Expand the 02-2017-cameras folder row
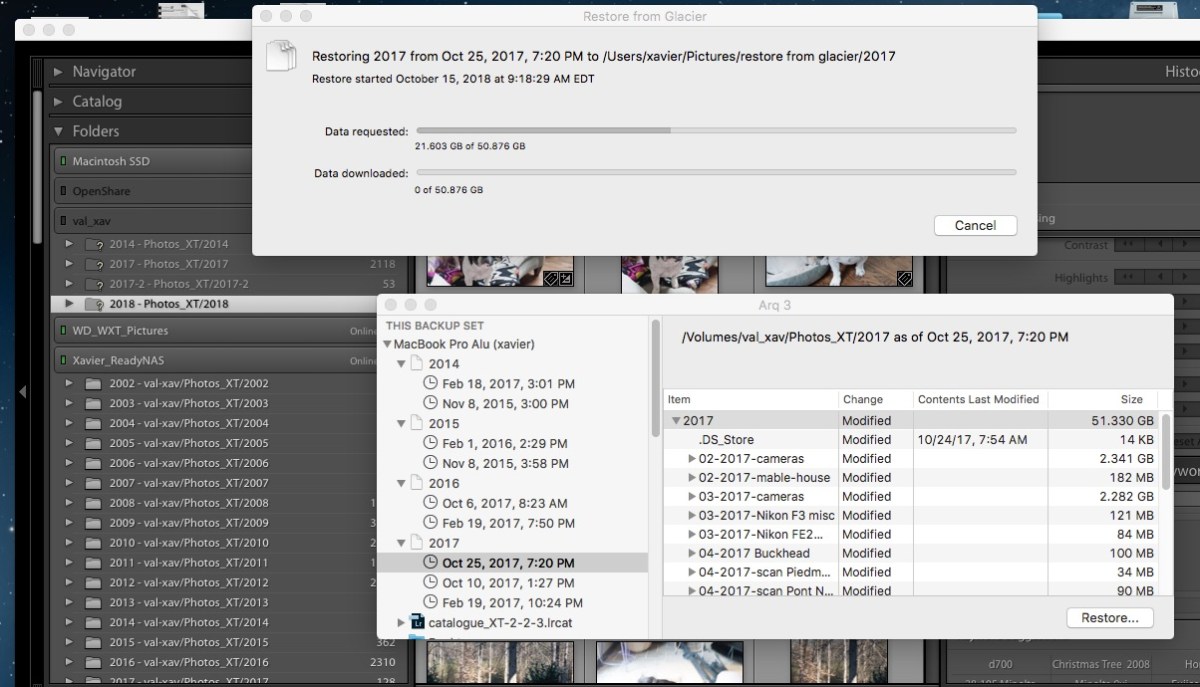Image resolution: width=1200 pixels, height=687 pixels. pos(692,459)
